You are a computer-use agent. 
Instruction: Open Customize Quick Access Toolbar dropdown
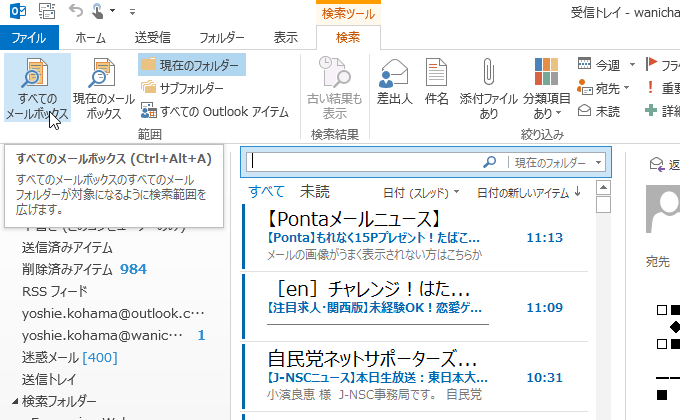132,12
